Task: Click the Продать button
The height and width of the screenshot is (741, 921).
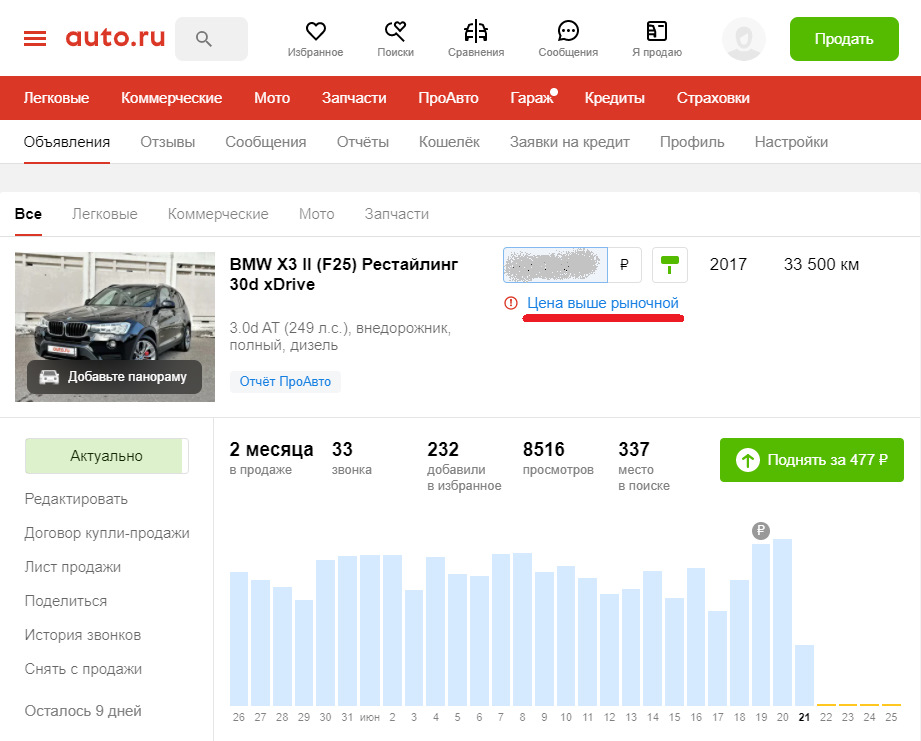Action: coord(844,39)
